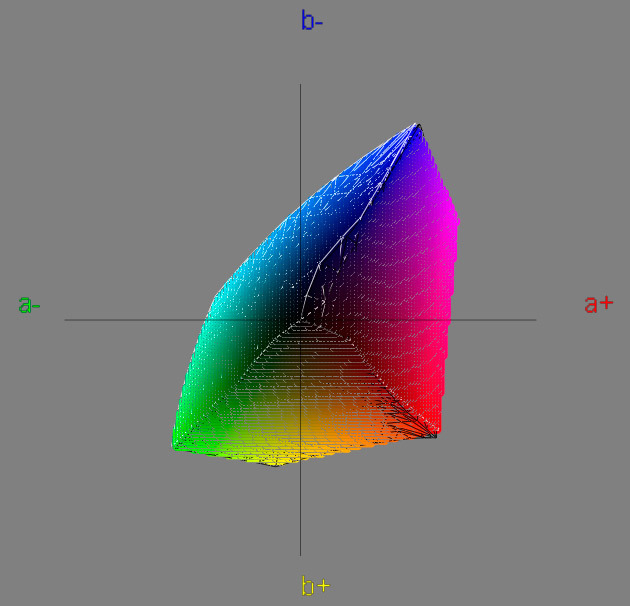This screenshot has height=606, width=630.
Task: Click the yellow b+ axis label
Action: tap(315, 586)
